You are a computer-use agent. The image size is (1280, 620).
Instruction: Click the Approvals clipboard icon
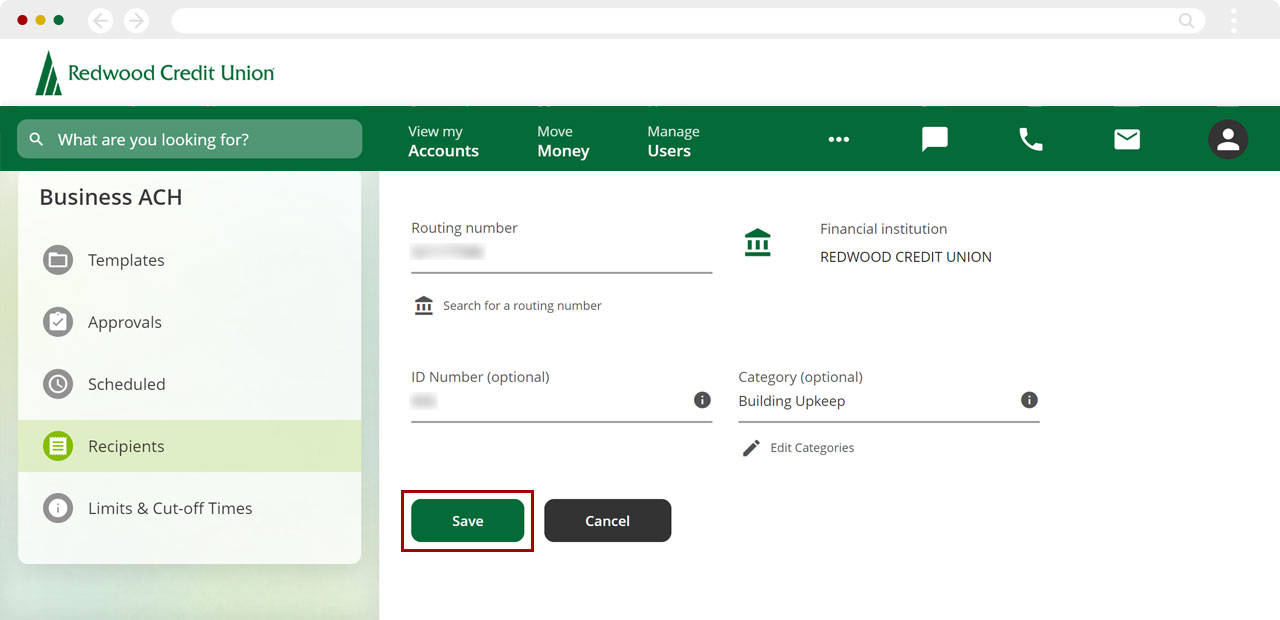tap(58, 322)
